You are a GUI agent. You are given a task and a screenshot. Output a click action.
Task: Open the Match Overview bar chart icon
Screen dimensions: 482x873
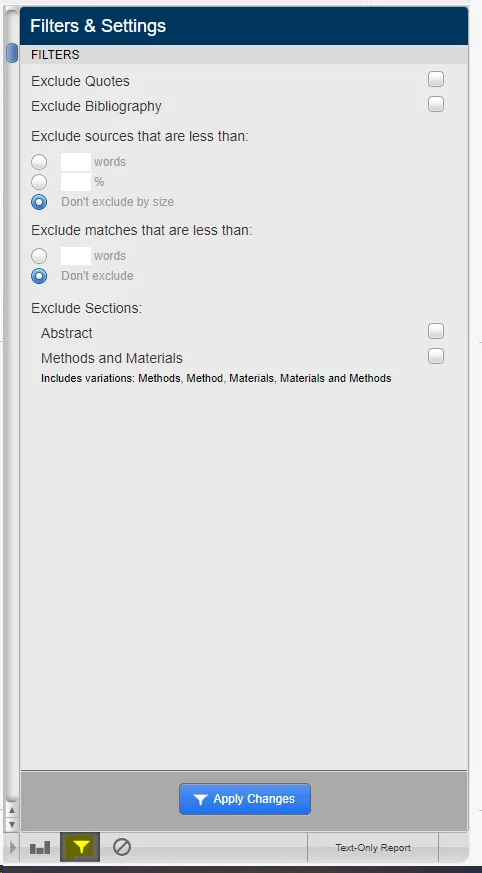coord(40,847)
